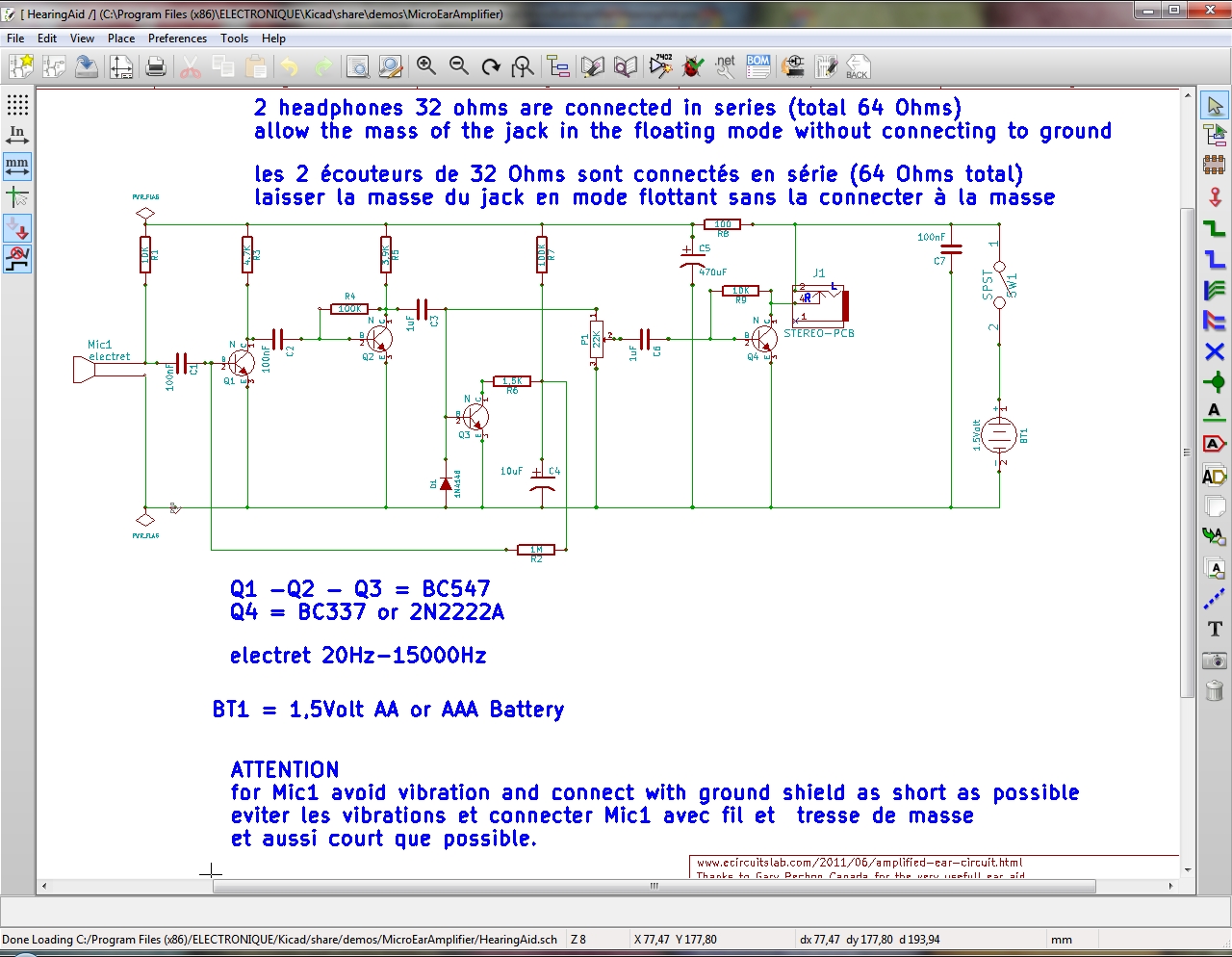This screenshot has width=1232, height=957.
Task: Click the 'Z 8' zoom status text
Action: point(577,940)
